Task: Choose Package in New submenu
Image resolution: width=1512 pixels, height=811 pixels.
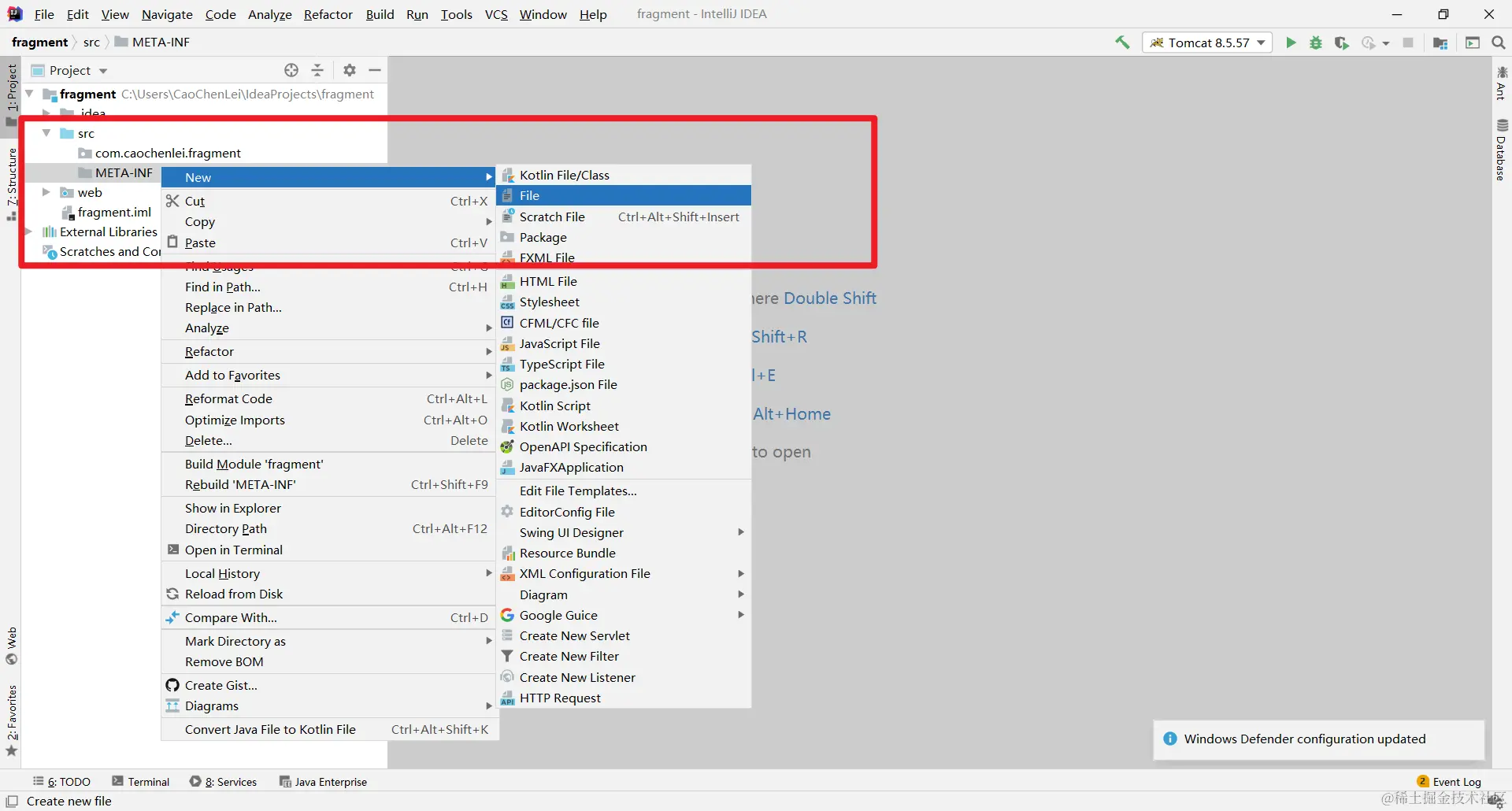Action: [x=624, y=237]
